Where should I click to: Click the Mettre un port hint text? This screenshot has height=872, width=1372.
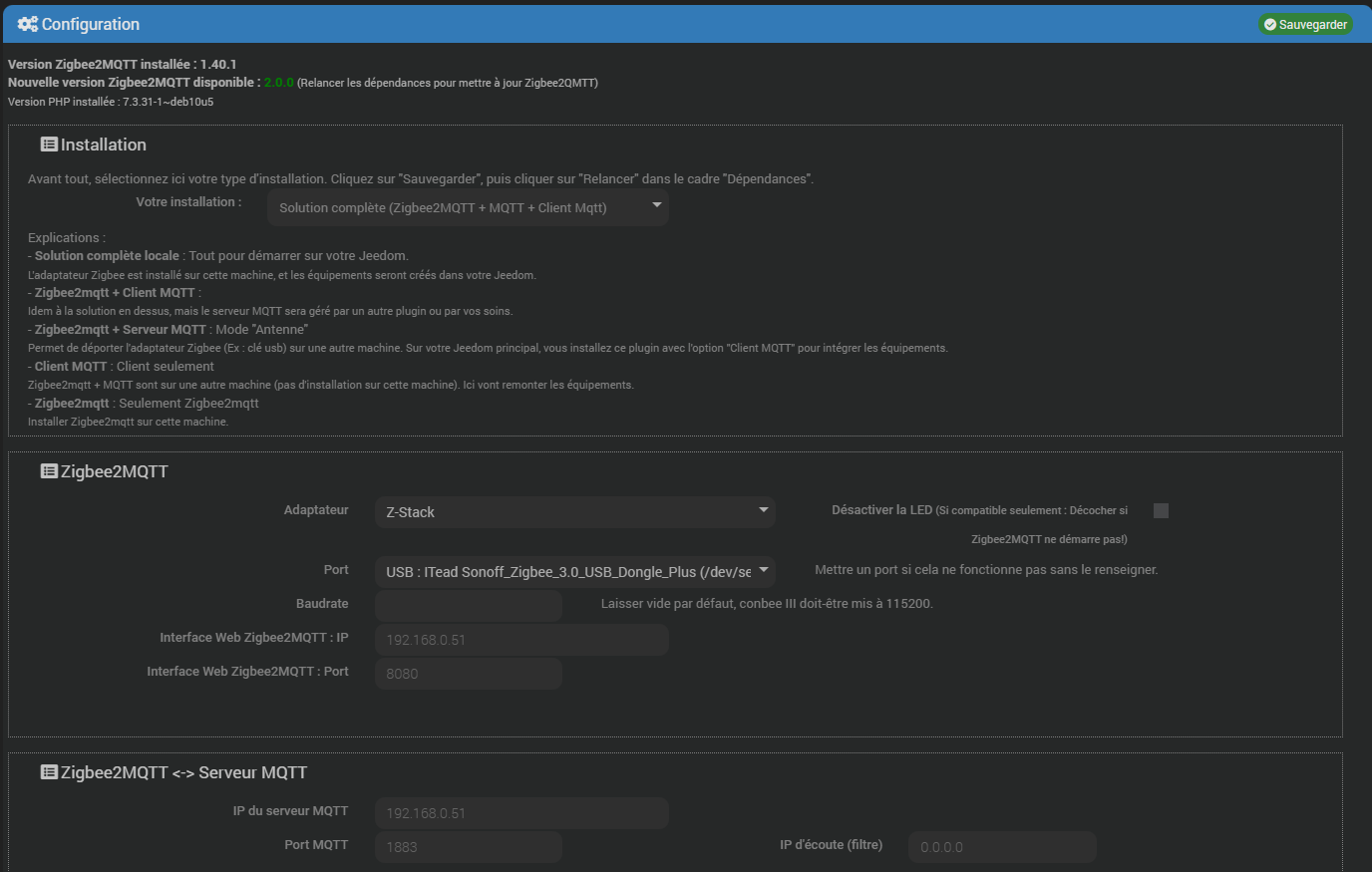(986, 570)
